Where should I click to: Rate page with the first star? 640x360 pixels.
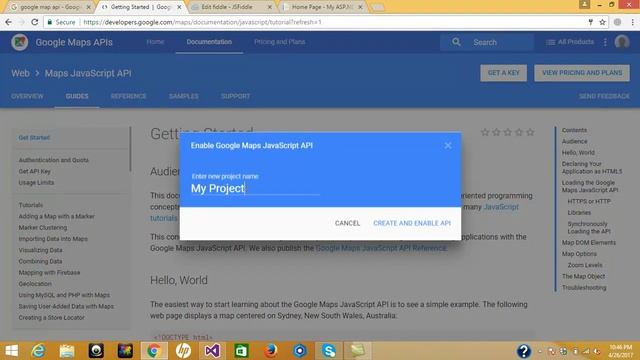(x=485, y=132)
